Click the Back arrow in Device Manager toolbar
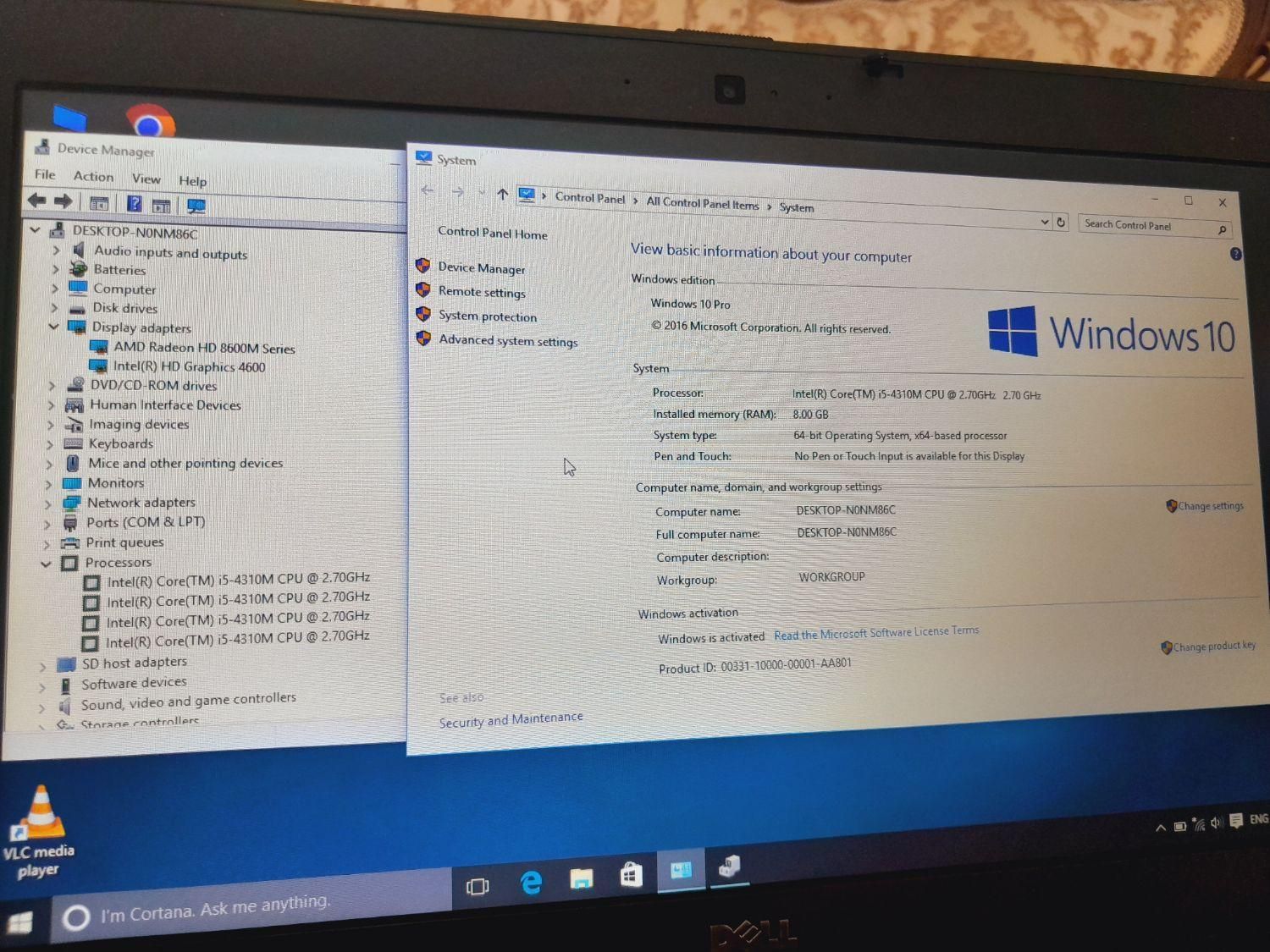Viewport: 1270px width, 952px height. click(36, 201)
